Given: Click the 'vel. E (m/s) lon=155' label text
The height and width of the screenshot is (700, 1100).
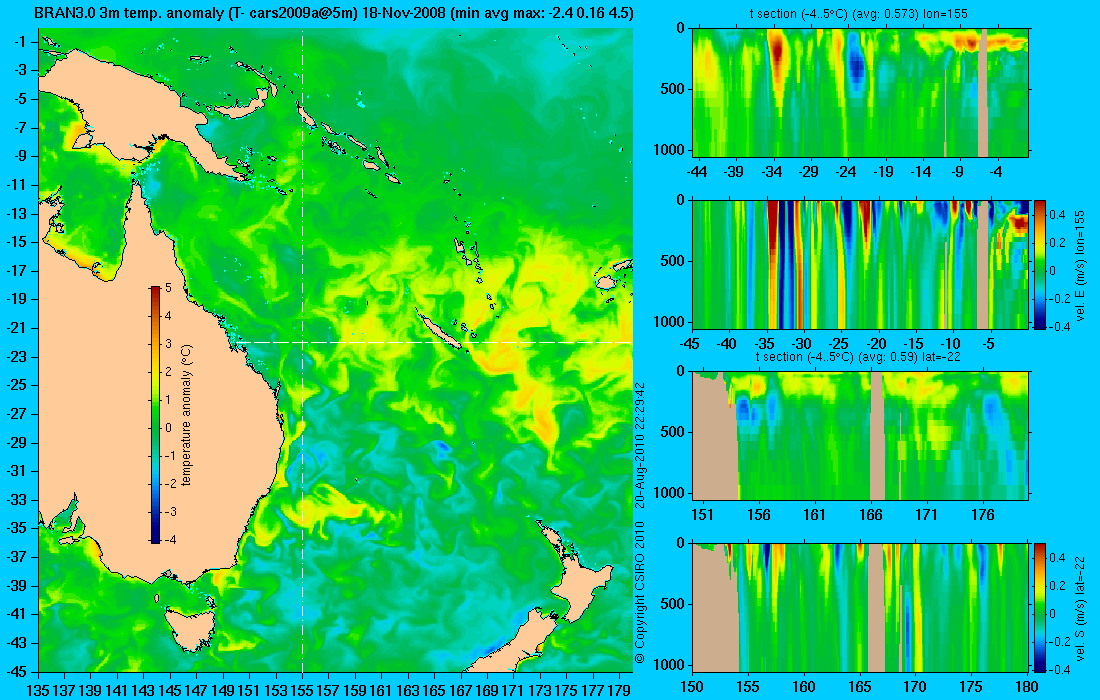Looking at the screenshot, I should click(1080, 265).
